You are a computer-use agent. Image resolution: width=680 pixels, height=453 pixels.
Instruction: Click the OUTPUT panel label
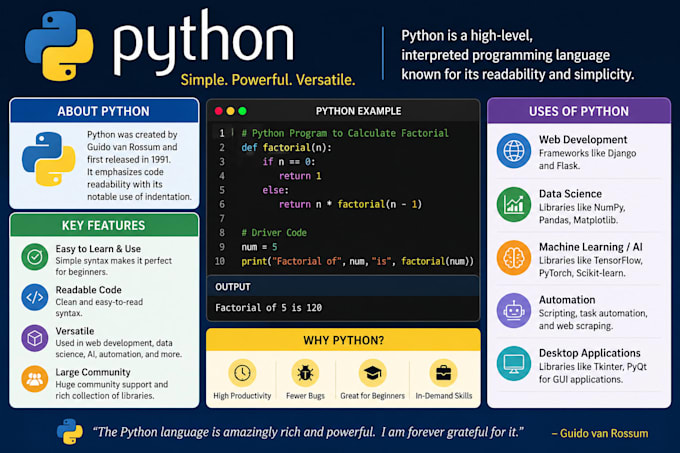click(233, 287)
